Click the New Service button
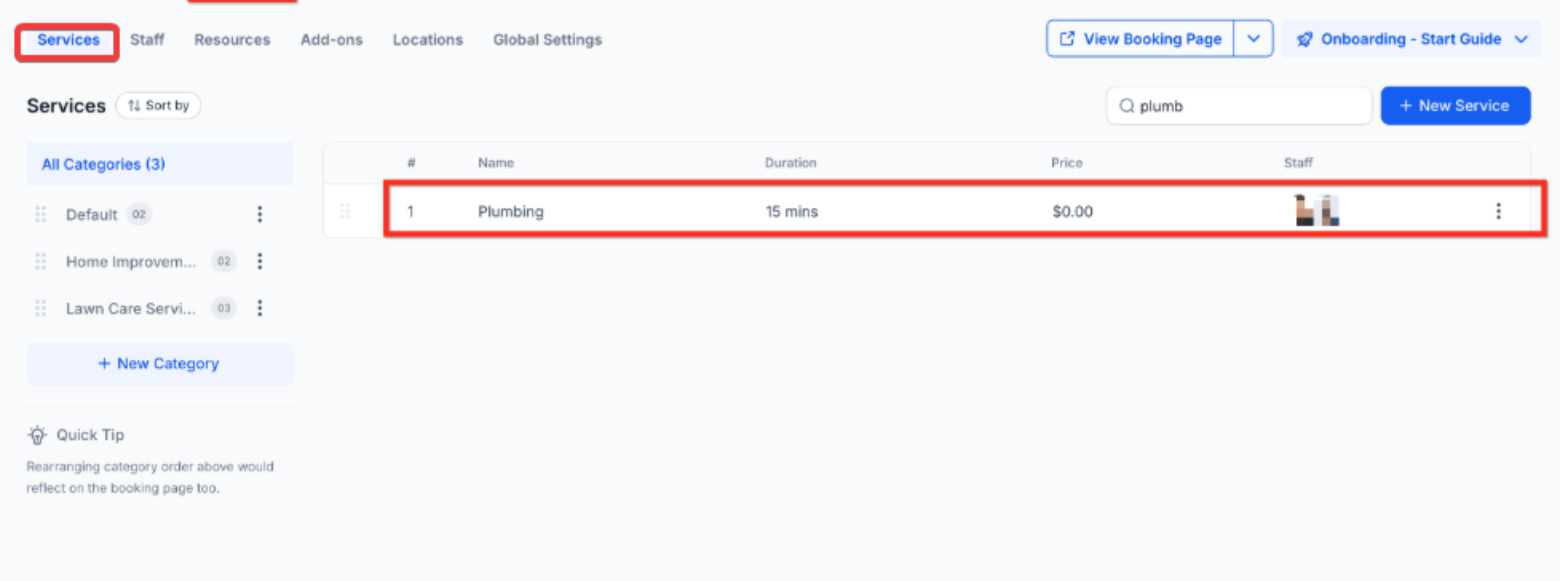The height and width of the screenshot is (581, 1560). click(1455, 105)
